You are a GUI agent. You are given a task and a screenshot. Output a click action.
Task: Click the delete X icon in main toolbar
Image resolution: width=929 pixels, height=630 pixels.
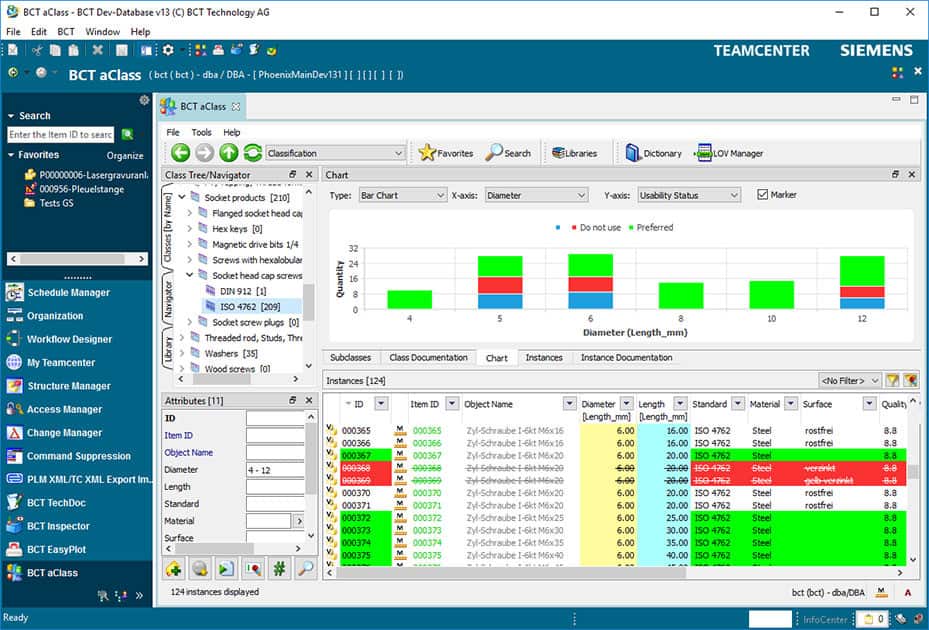click(x=98, y=50)
